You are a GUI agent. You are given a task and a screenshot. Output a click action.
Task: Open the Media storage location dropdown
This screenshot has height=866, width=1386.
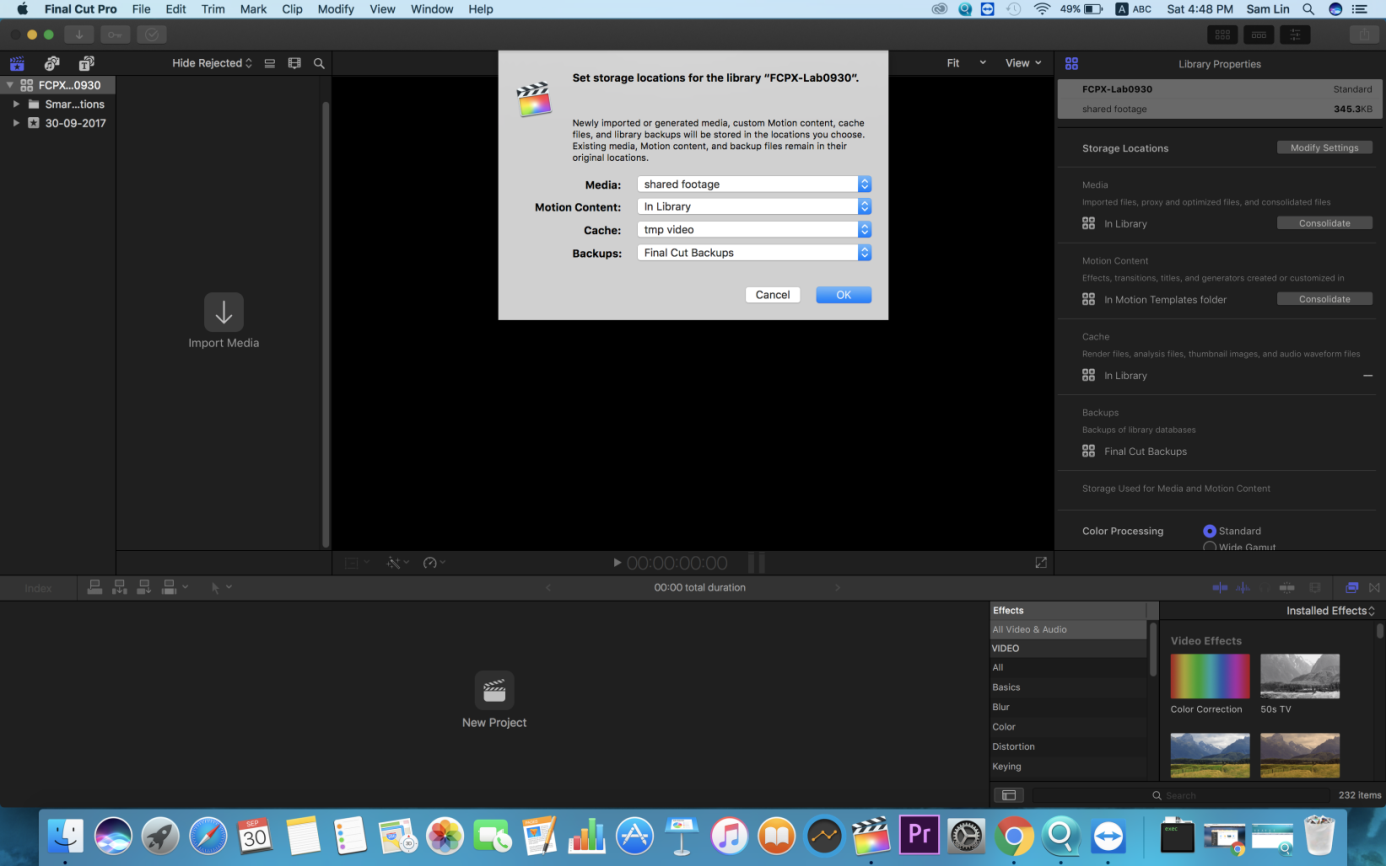(x=754, y=184)
